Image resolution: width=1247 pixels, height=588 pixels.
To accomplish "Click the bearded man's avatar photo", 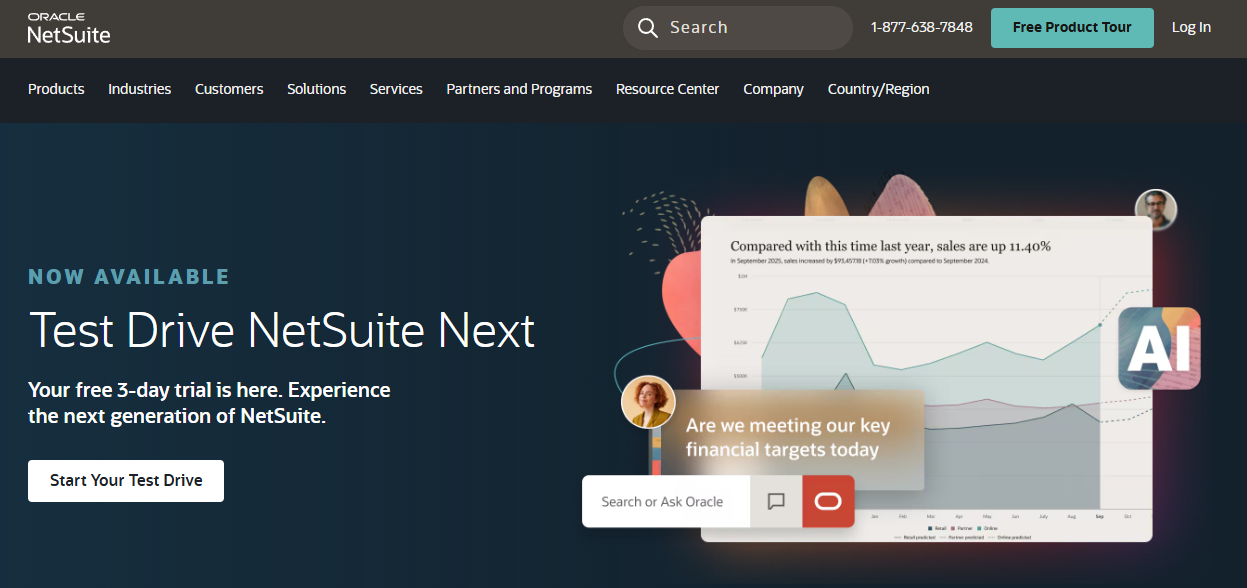I will coord(1156,209).
